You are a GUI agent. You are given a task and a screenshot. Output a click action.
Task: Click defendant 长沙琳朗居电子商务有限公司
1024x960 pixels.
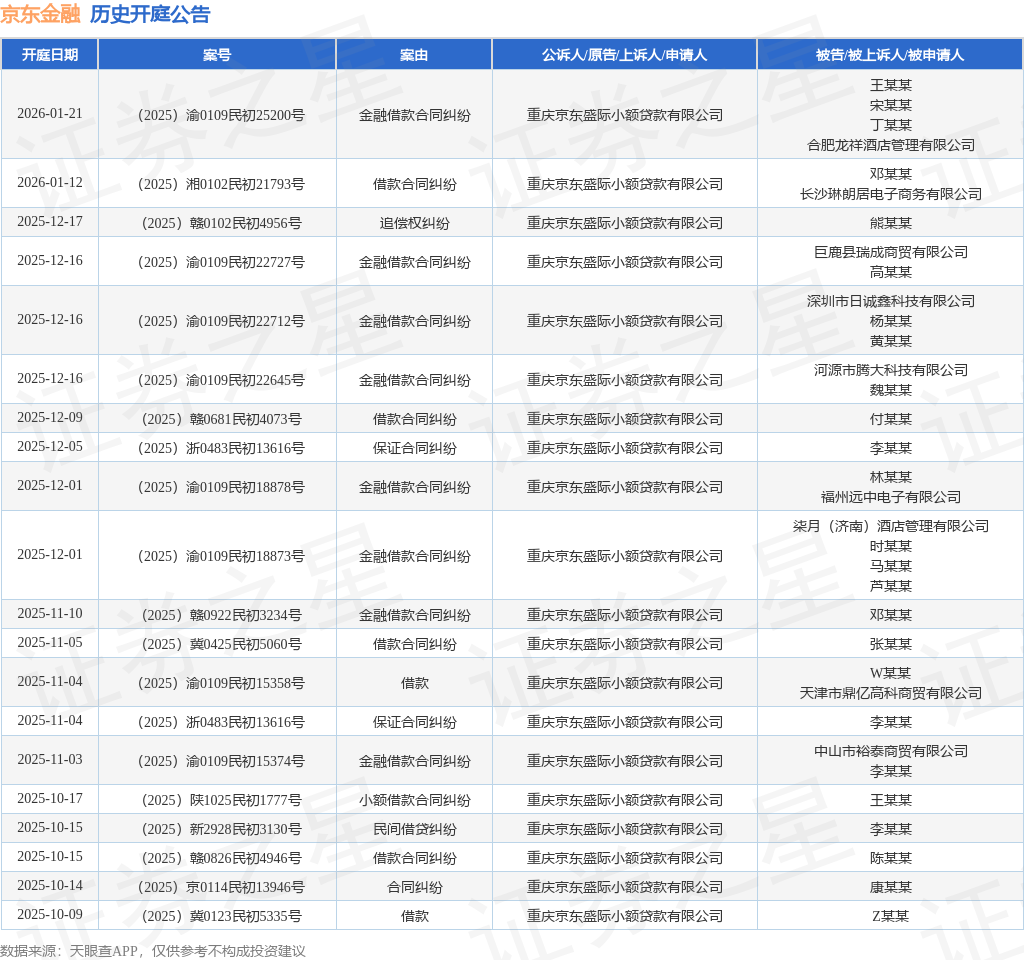(890, 194)
